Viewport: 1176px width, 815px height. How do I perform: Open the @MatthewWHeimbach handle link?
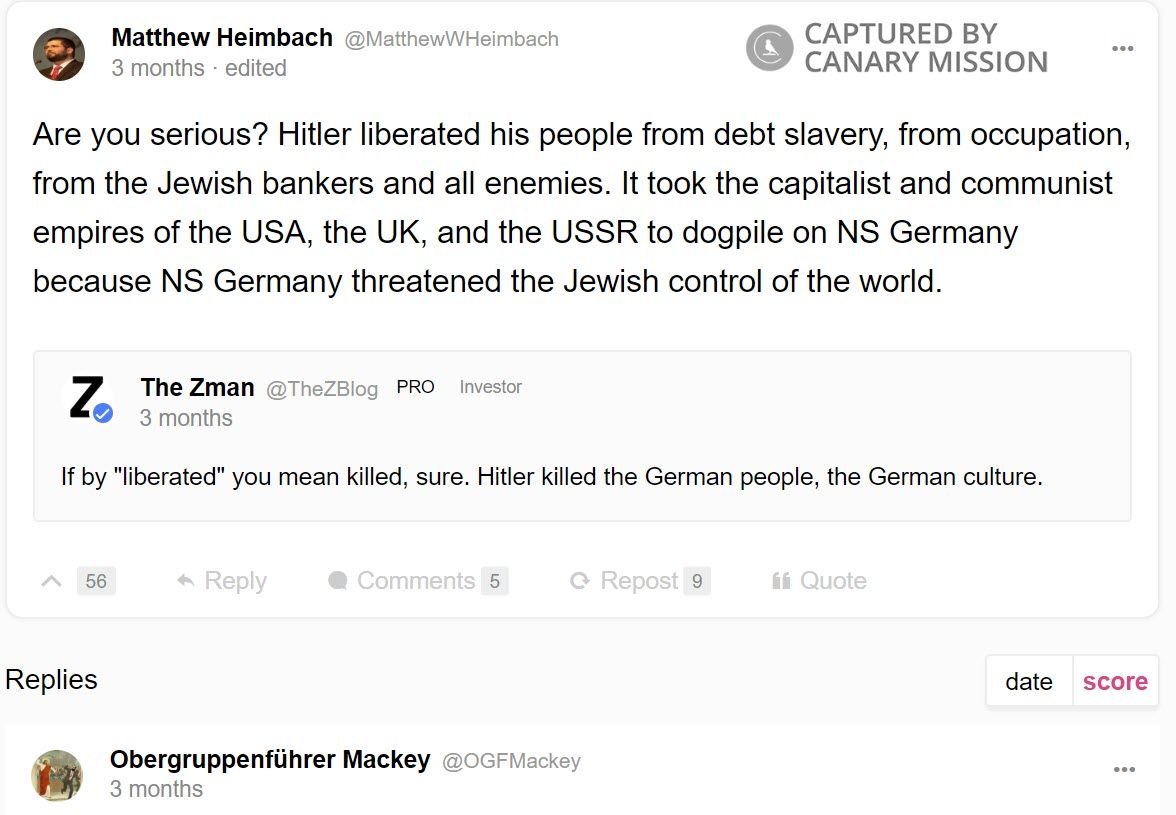point(452,39)
